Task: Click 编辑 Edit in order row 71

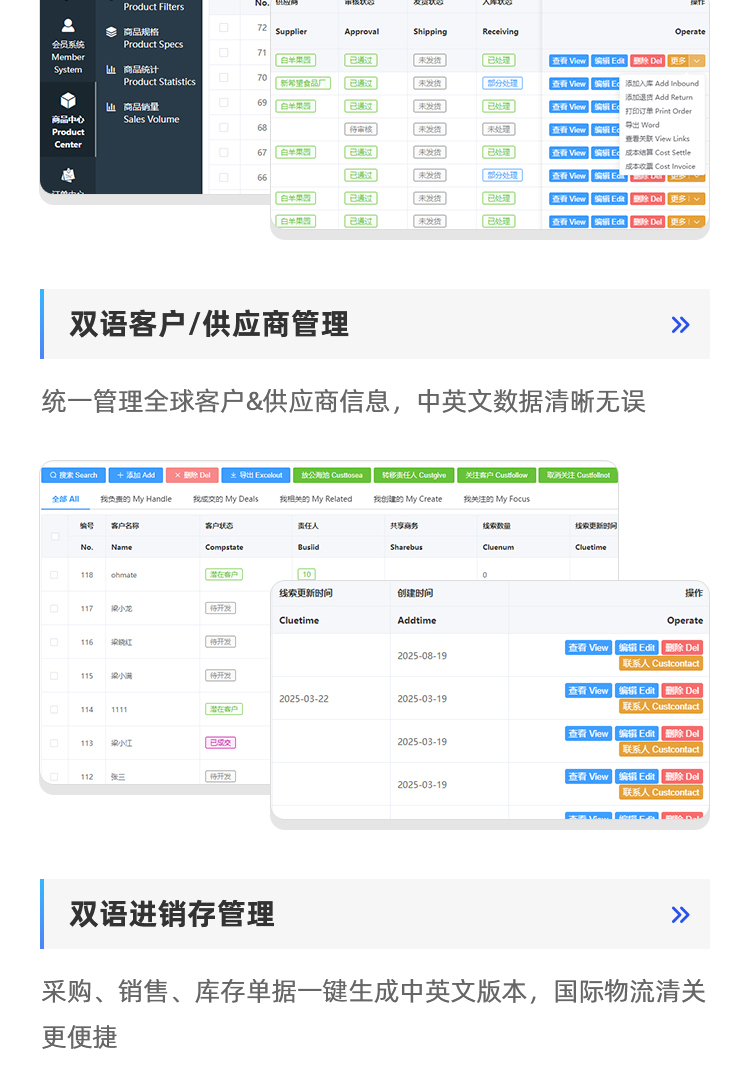Action: point(609,60)
